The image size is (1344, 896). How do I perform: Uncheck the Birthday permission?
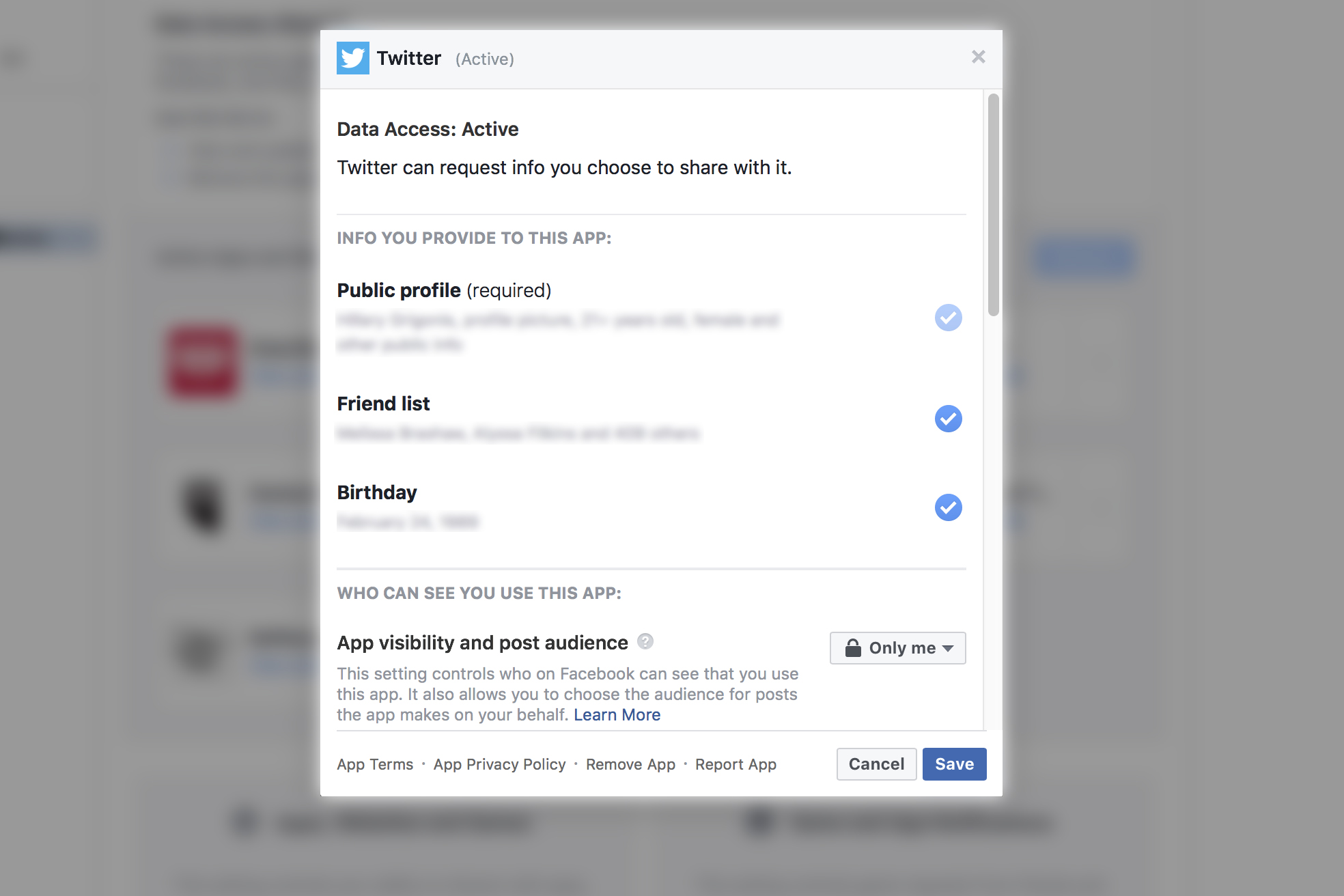pos(948,507)
